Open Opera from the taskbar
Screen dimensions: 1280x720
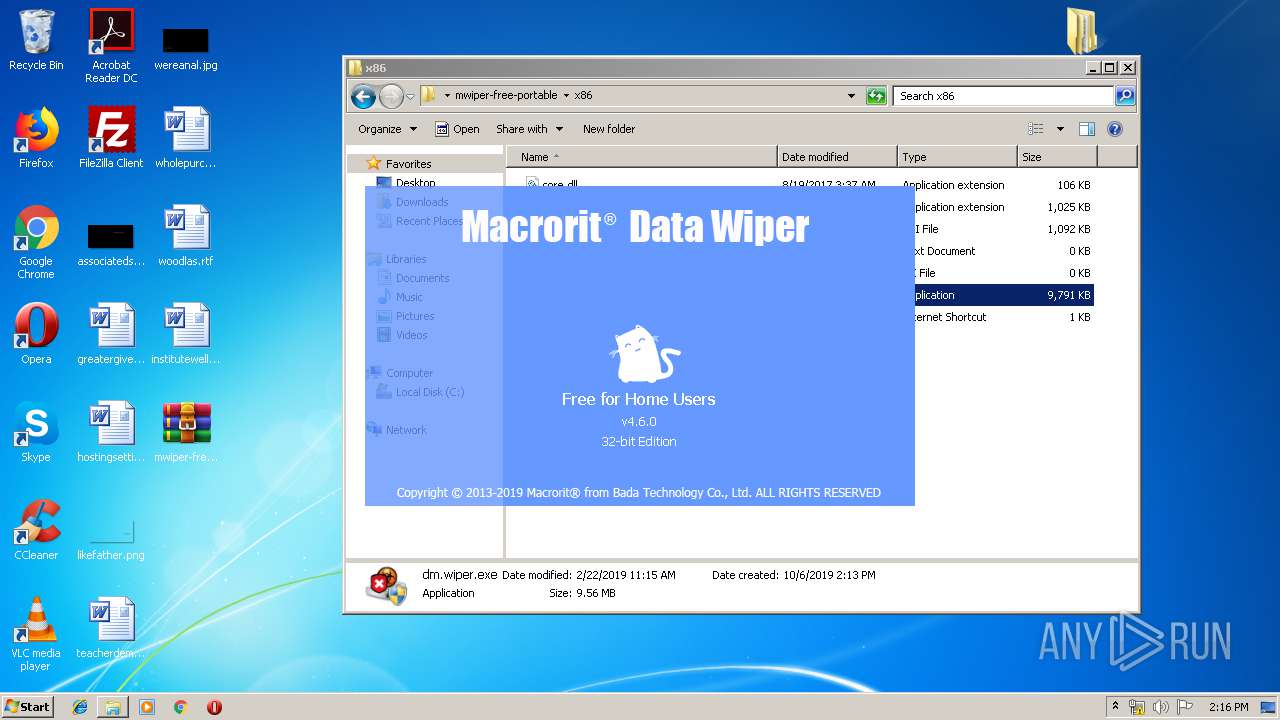[214, 707]
